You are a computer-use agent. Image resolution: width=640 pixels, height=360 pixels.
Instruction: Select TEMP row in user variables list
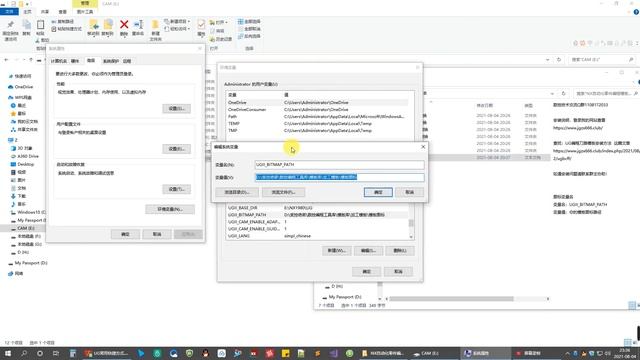coord(318,123)
